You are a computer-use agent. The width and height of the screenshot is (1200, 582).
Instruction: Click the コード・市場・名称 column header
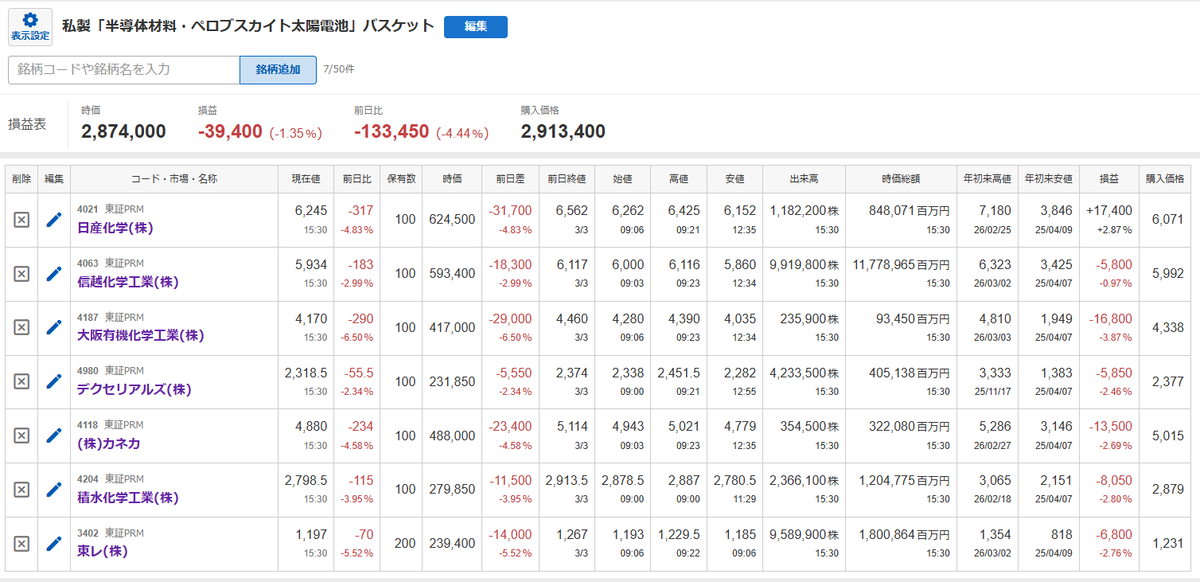click(174, 179)
